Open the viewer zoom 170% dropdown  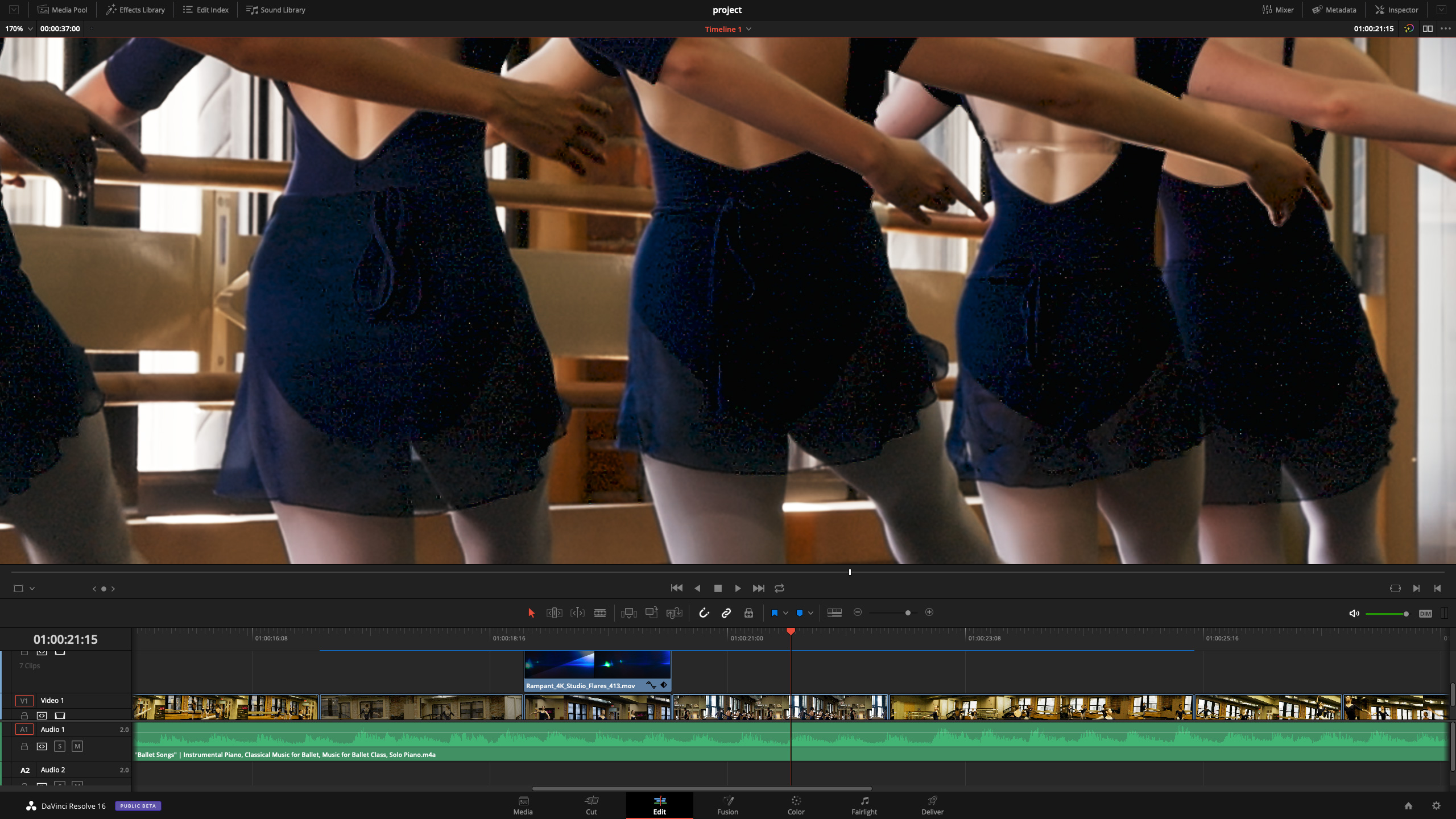19,28
